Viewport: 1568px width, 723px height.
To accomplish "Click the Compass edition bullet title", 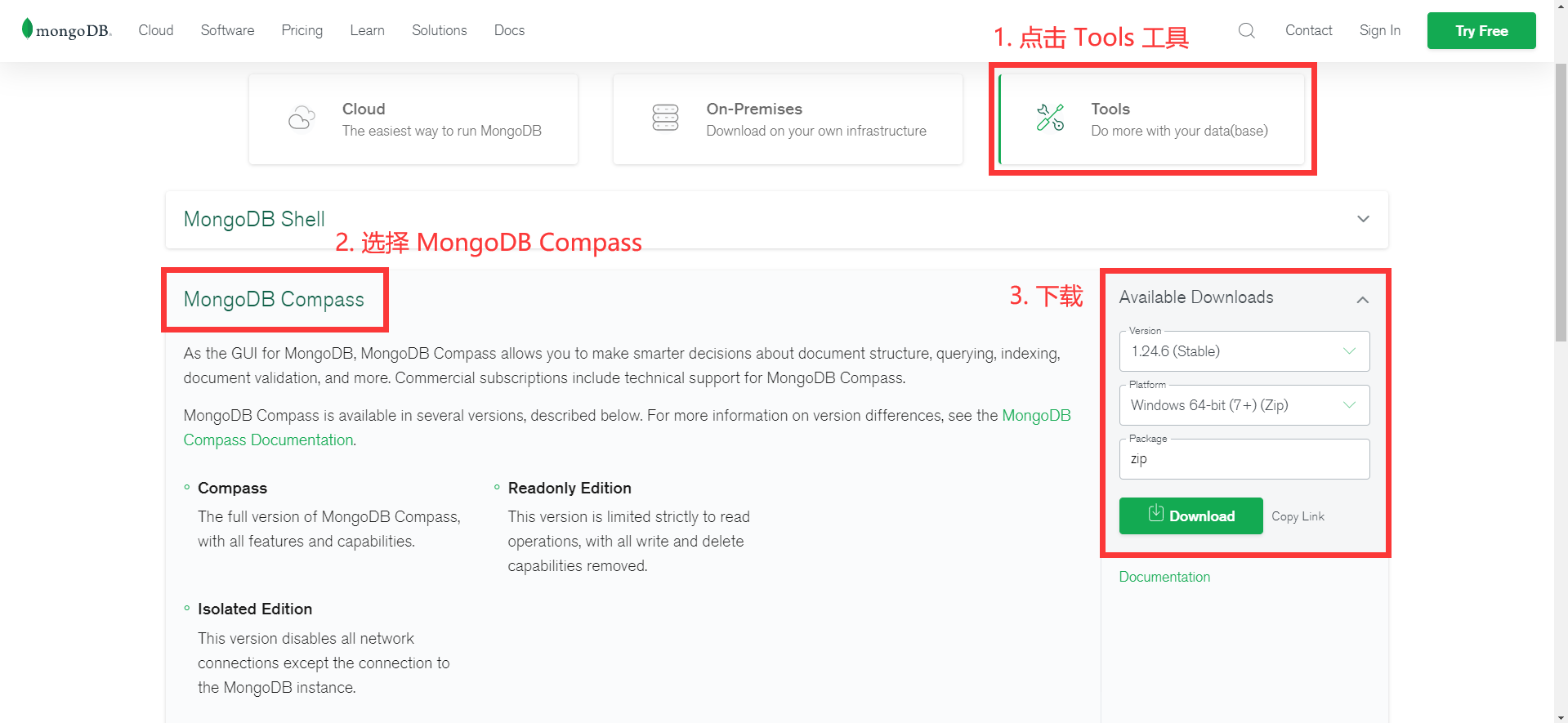I will [x=232, y=488].
